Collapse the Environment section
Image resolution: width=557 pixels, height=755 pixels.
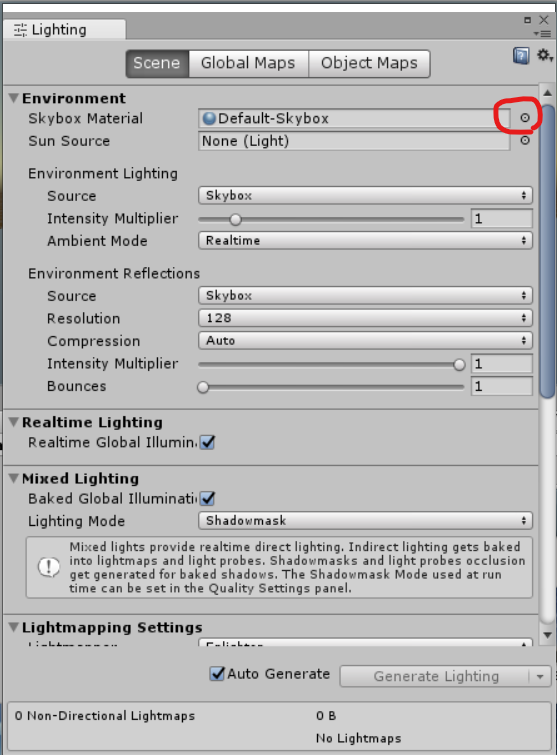pyautogui.click(x=14, y=98)
